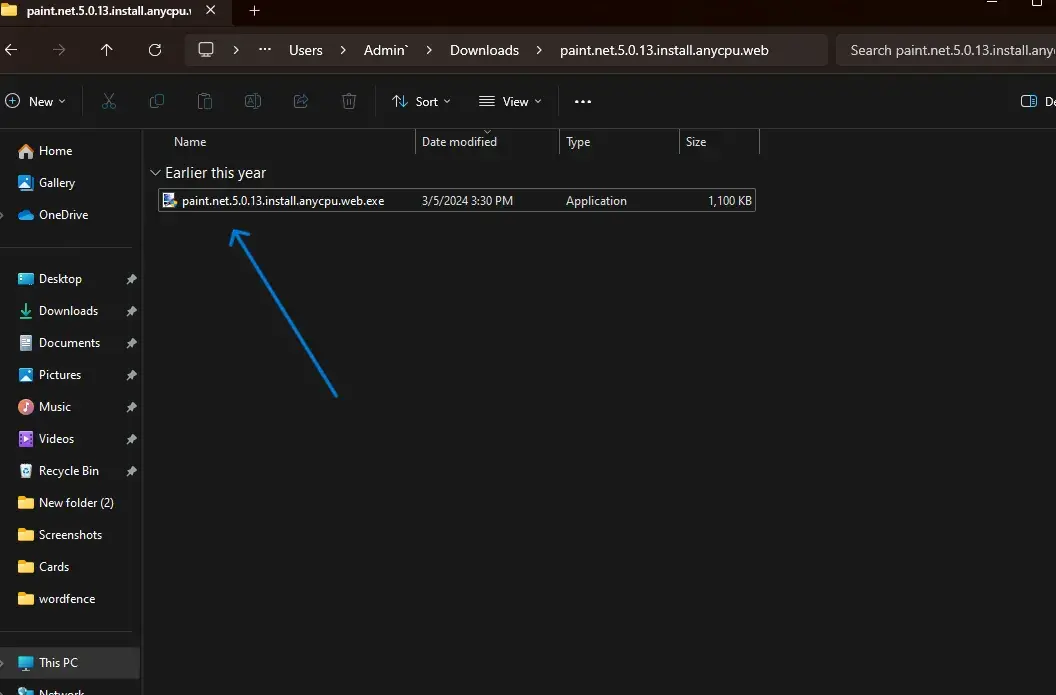Open the Sort dropdown
This screenshot has width=1056, height=695.
pos(421,101)
